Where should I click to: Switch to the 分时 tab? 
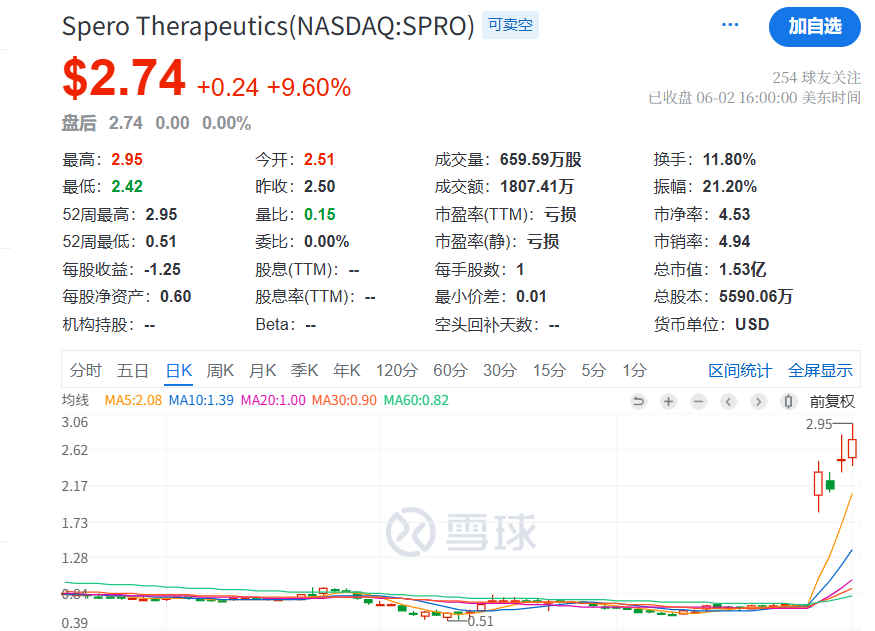tap(85, 370)
